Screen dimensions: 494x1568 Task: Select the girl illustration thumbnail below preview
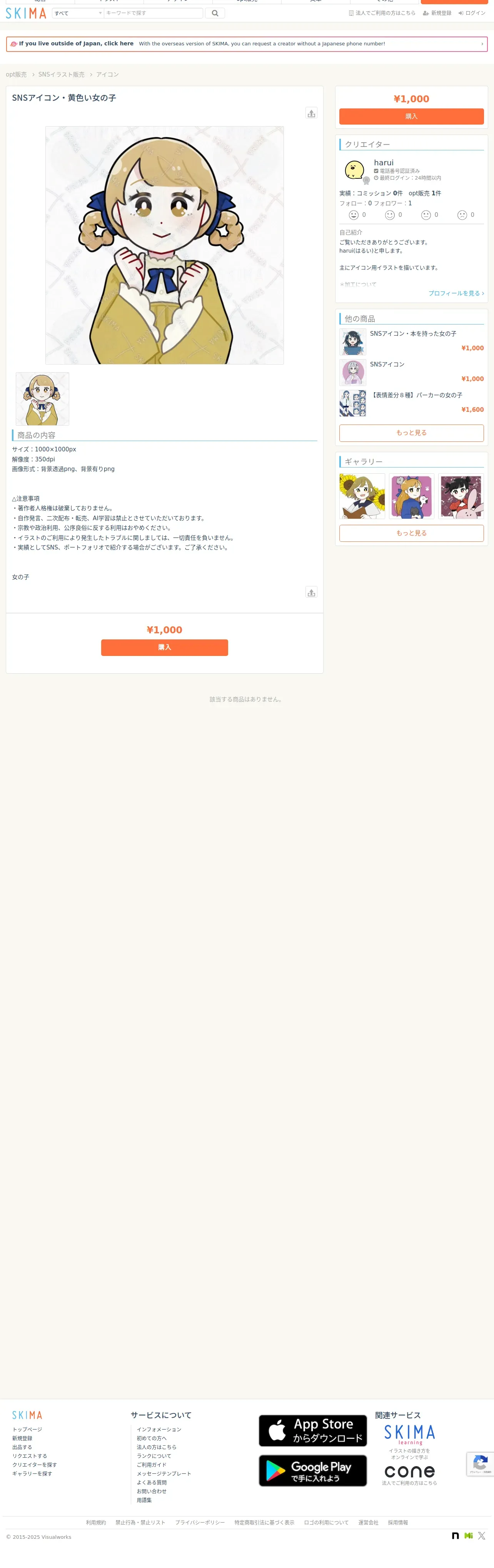coord(42,399)
